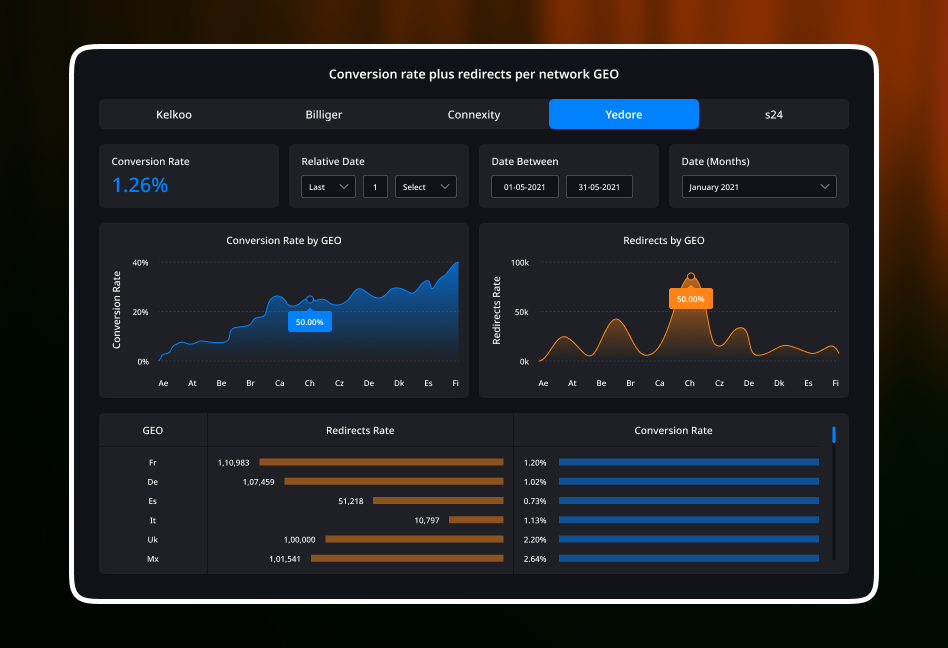This screenshot has width=948, height=648.
Task: Edit the start date 01-05-2021 field
Action: pyautogui.click(x=524, y=187)
